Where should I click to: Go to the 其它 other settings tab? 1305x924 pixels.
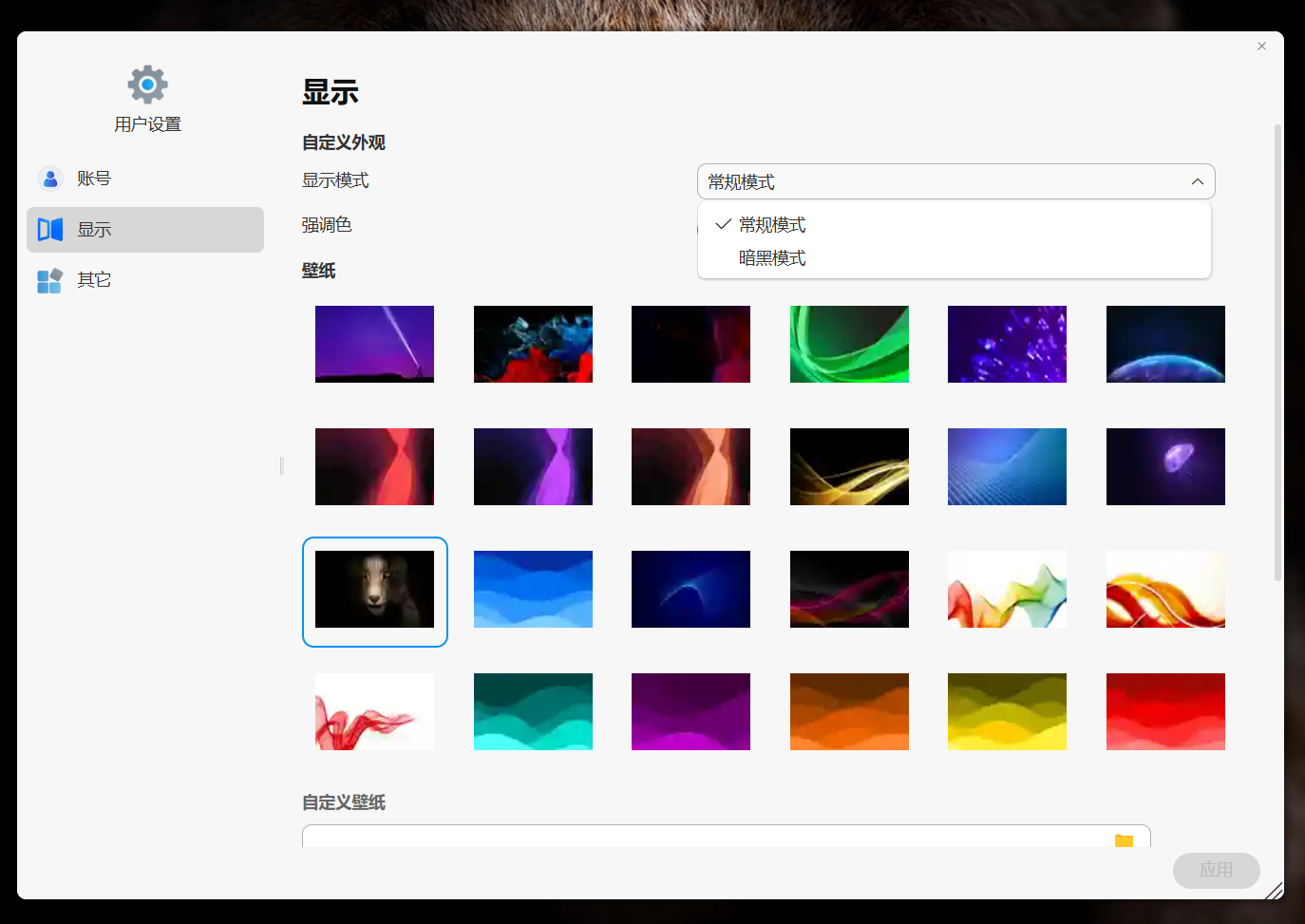pos(145,280)
